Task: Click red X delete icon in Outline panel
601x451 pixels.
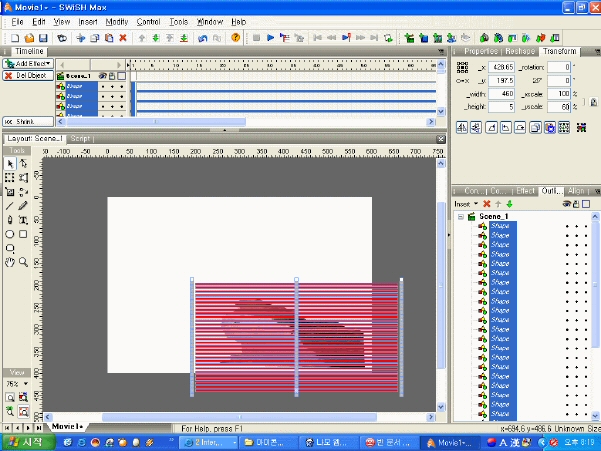Action: point(487,204)
